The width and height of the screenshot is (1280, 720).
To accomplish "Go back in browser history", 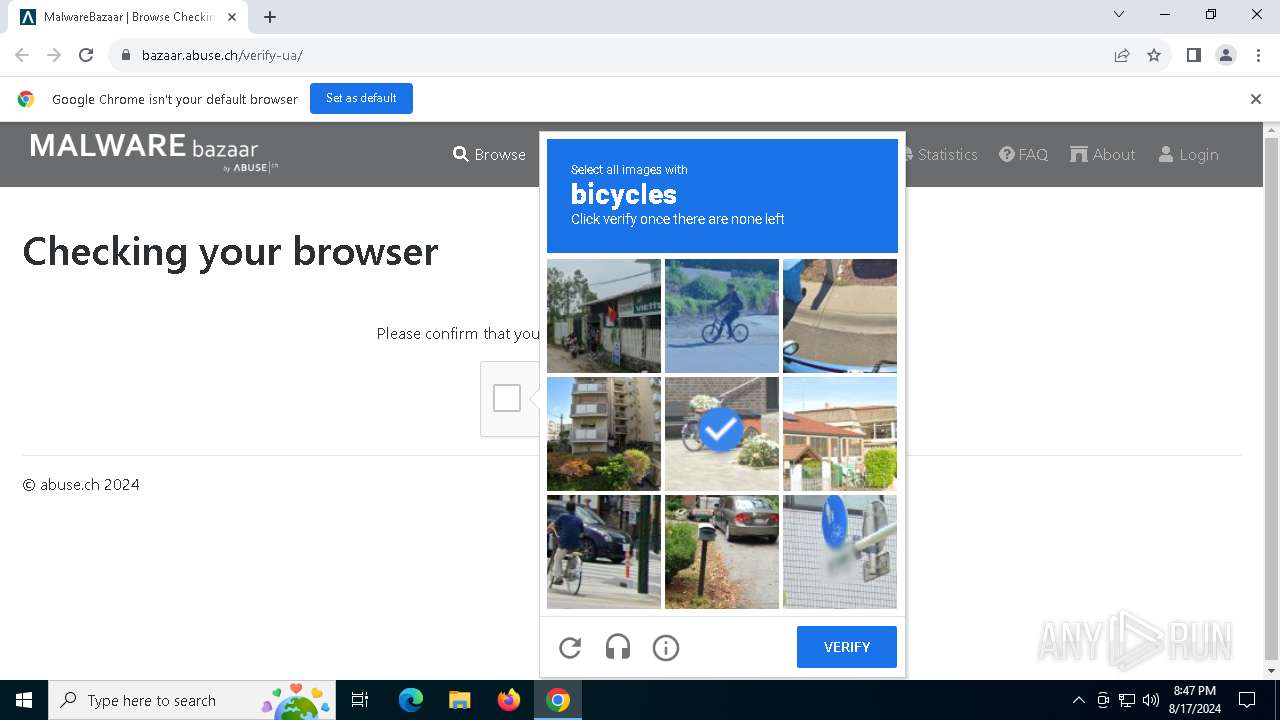I will point(22,55).
